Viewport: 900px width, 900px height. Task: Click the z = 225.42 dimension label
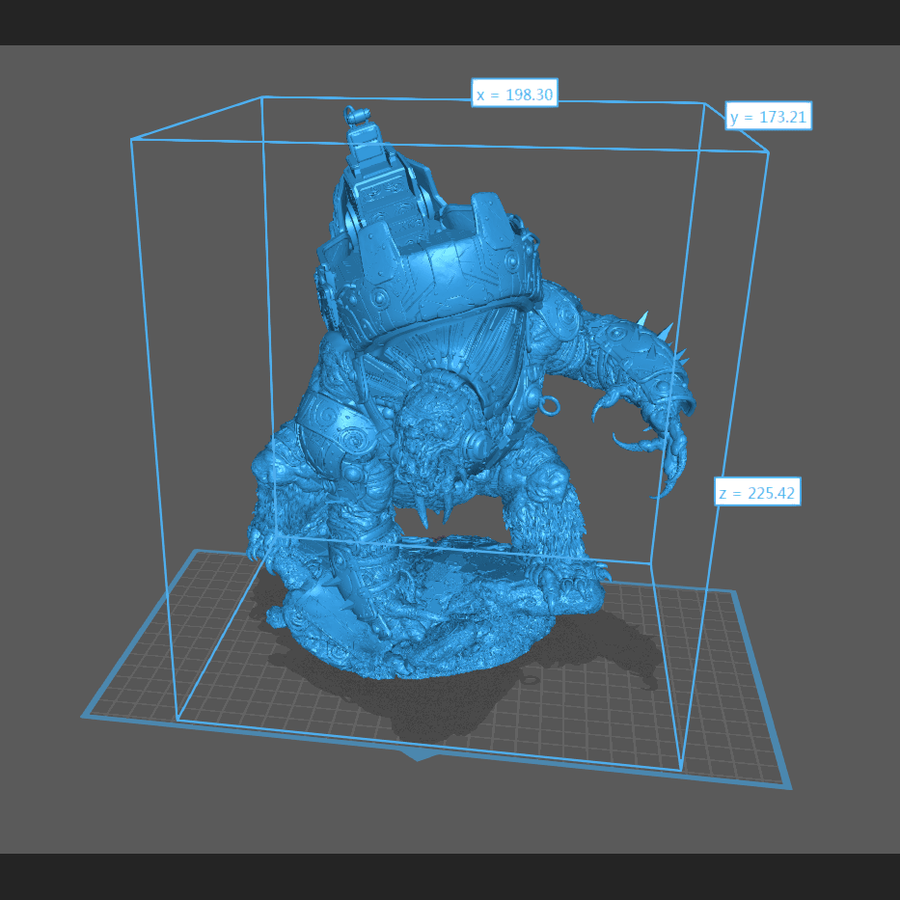coord(757,492)
